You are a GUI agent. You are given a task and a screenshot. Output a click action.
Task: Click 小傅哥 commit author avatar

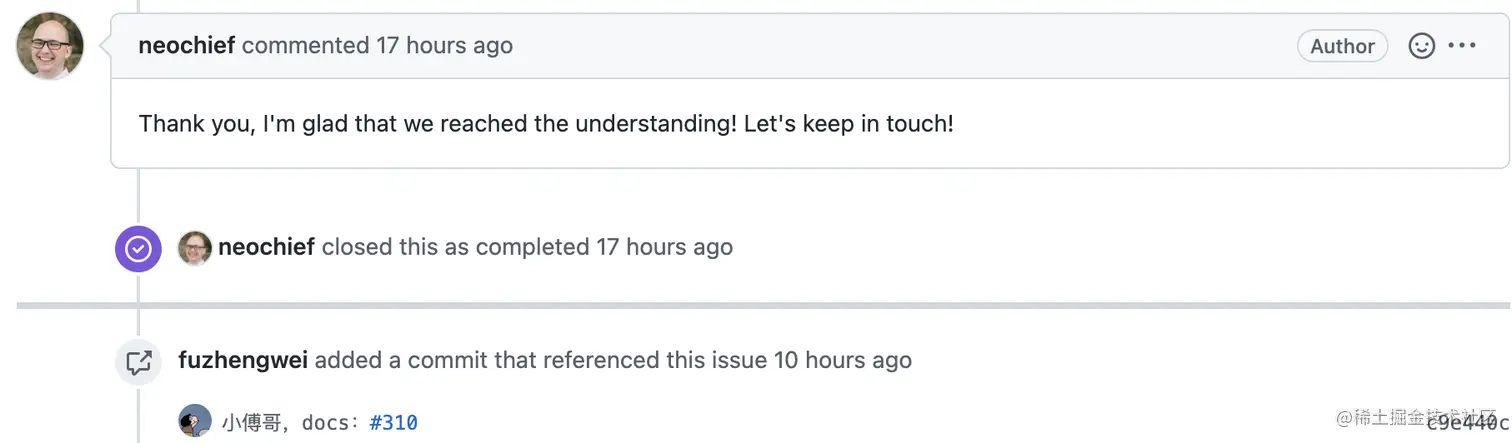(x=195, y=421)
